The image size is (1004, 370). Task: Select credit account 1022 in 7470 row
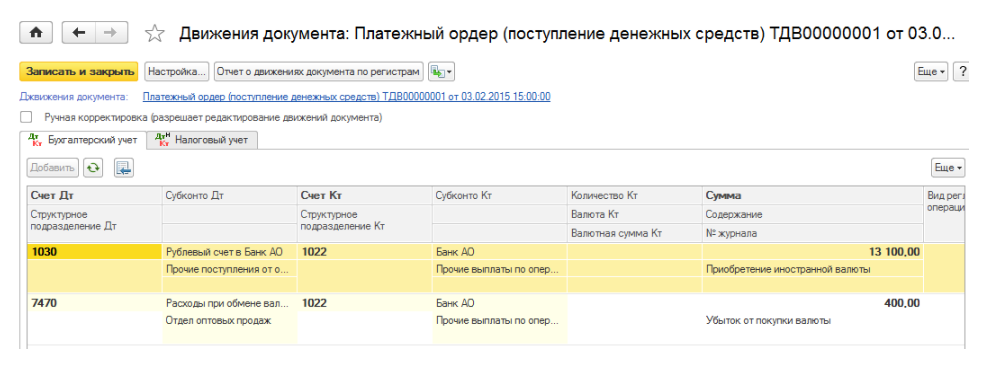[x=364, y=303]
